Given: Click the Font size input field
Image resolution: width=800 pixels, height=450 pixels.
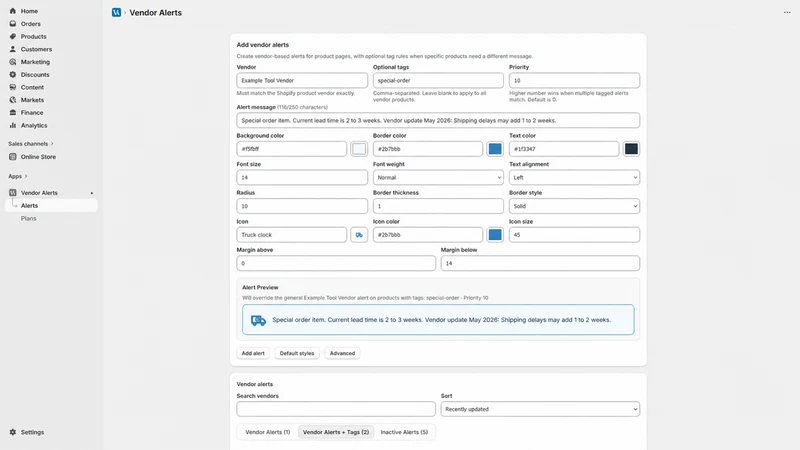Looking at the screenshot, I should pos(302,178).
